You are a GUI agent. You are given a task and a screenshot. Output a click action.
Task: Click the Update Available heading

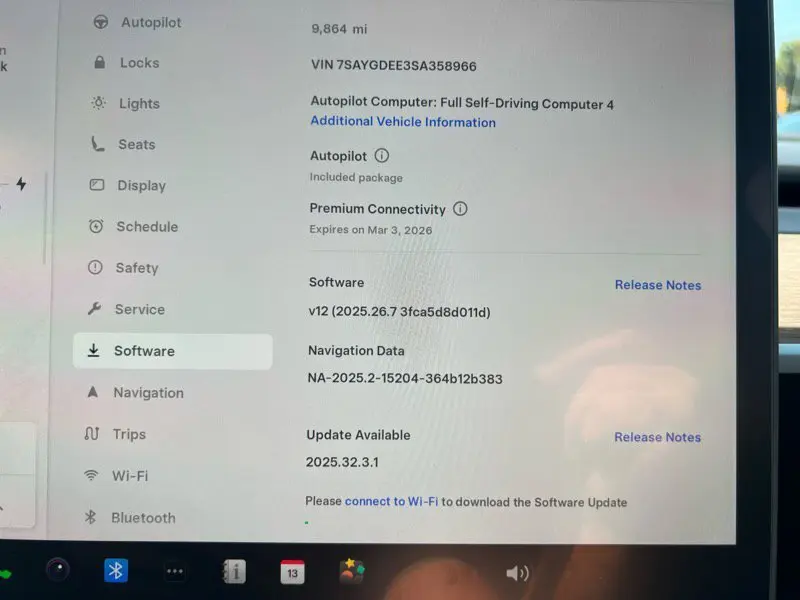click(358, 435)
